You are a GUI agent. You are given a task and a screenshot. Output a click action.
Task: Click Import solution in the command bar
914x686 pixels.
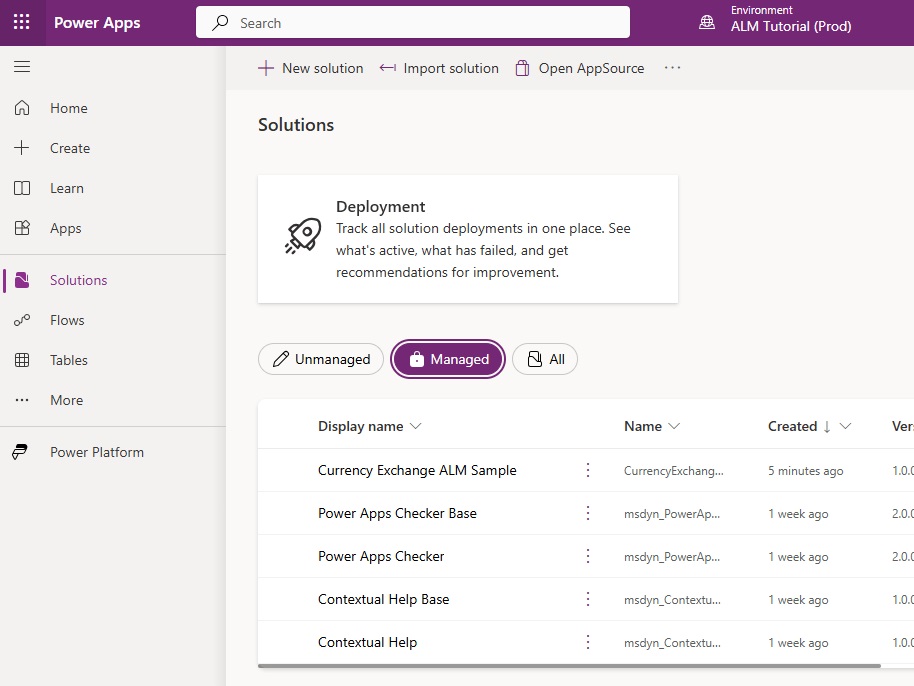[x=439, y=68]
